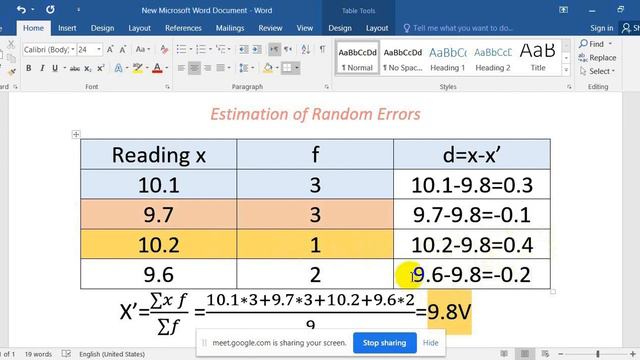Decrease font size with Shrink Font icon
640x360 pixels.
(x=123, y=49)
